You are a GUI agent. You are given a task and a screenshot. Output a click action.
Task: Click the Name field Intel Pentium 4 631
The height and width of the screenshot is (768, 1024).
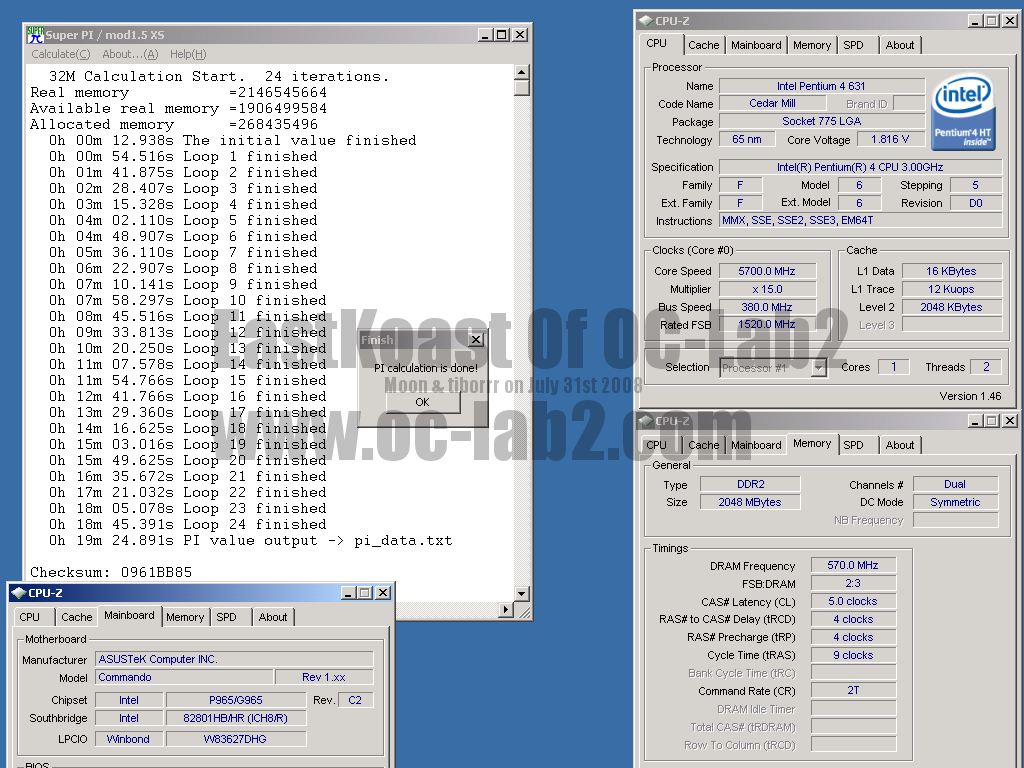pyautogui.click(x=822, y=86)
